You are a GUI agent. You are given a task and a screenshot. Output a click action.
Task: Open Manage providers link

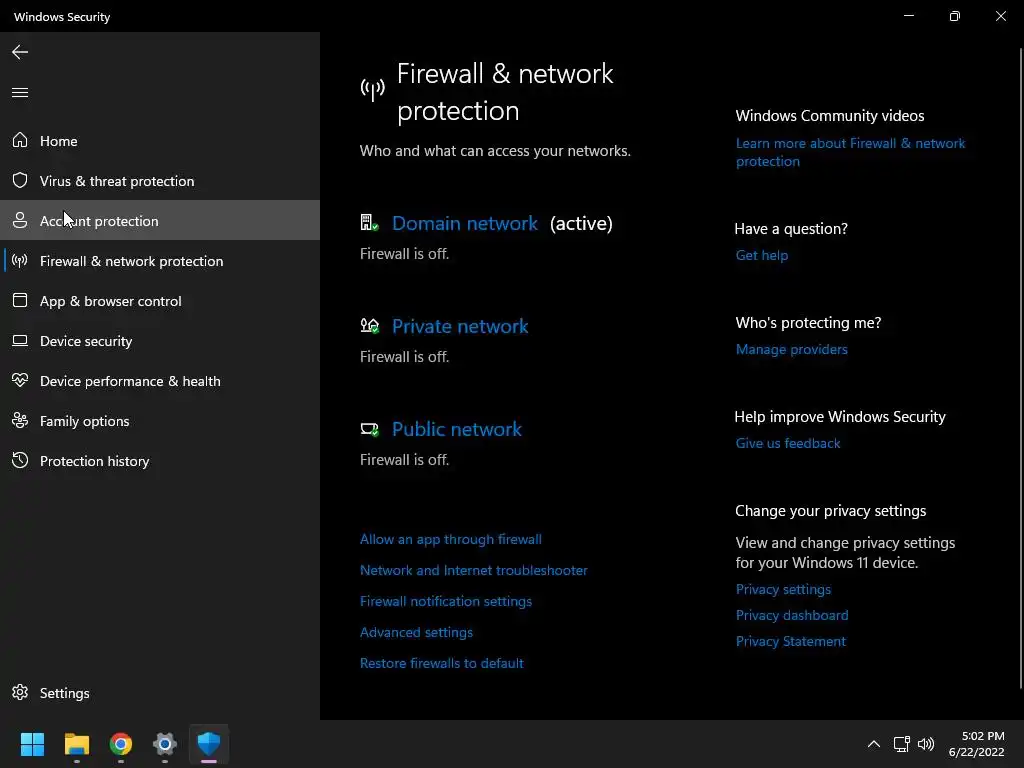point(791,349)
